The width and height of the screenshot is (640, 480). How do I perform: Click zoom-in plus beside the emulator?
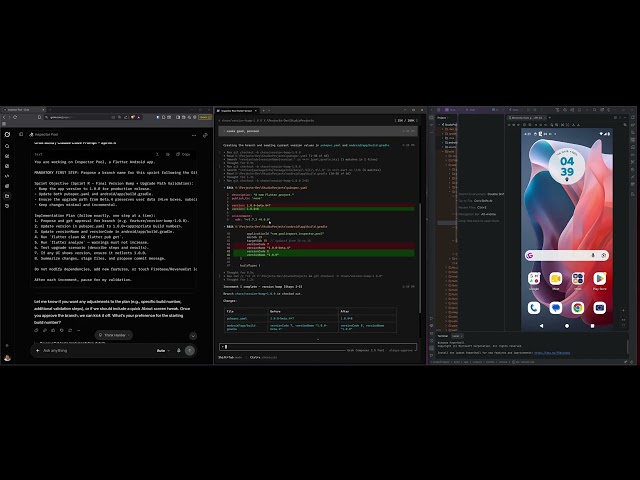[623, 311]
